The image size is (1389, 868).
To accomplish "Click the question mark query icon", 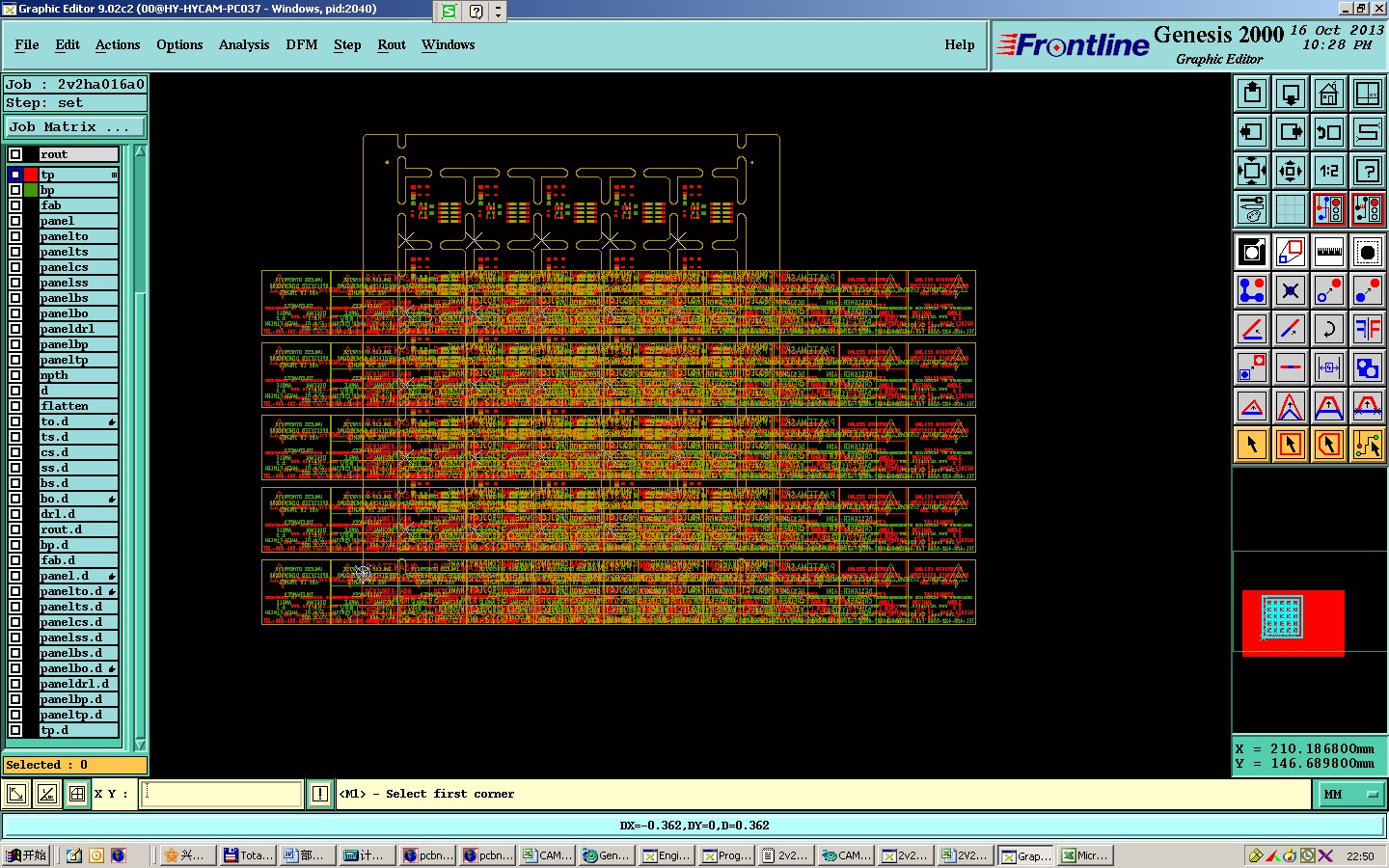I will tap(1368, 171).
